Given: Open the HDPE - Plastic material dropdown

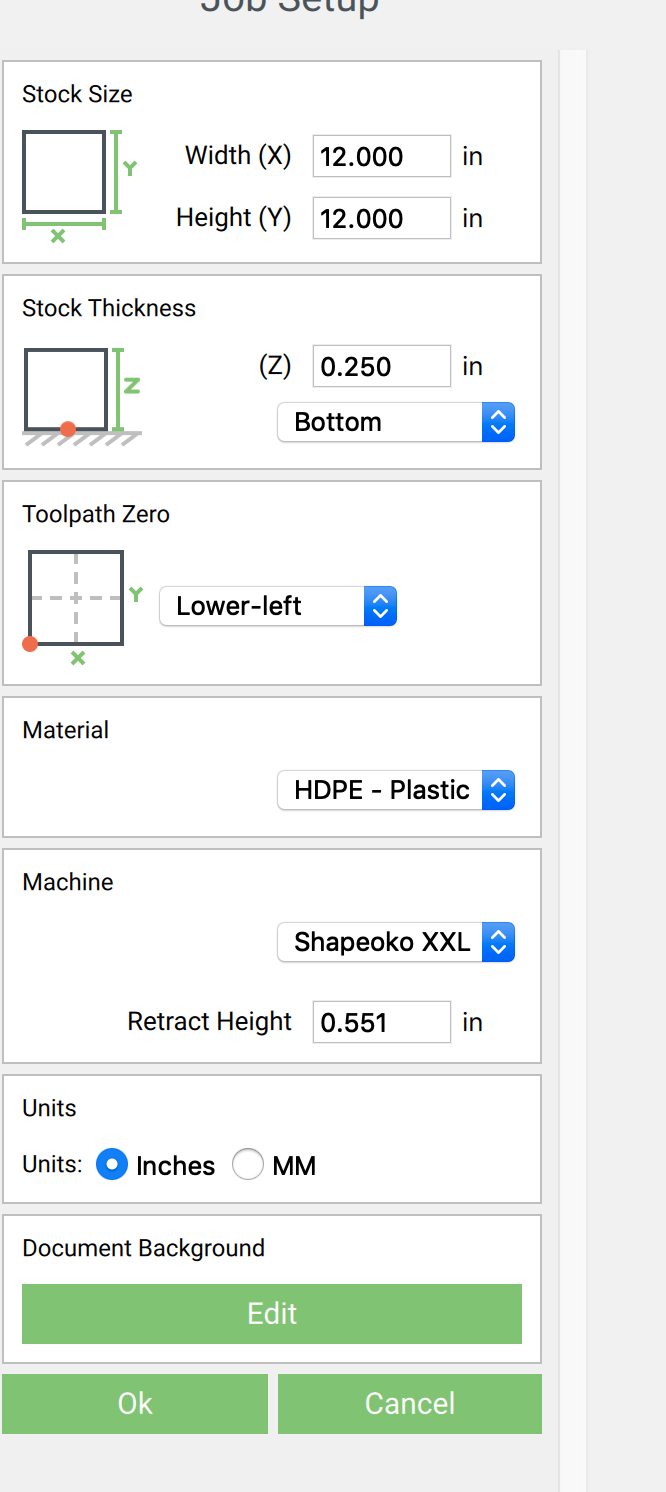Looking at the screenshot, I should (395, 790).
